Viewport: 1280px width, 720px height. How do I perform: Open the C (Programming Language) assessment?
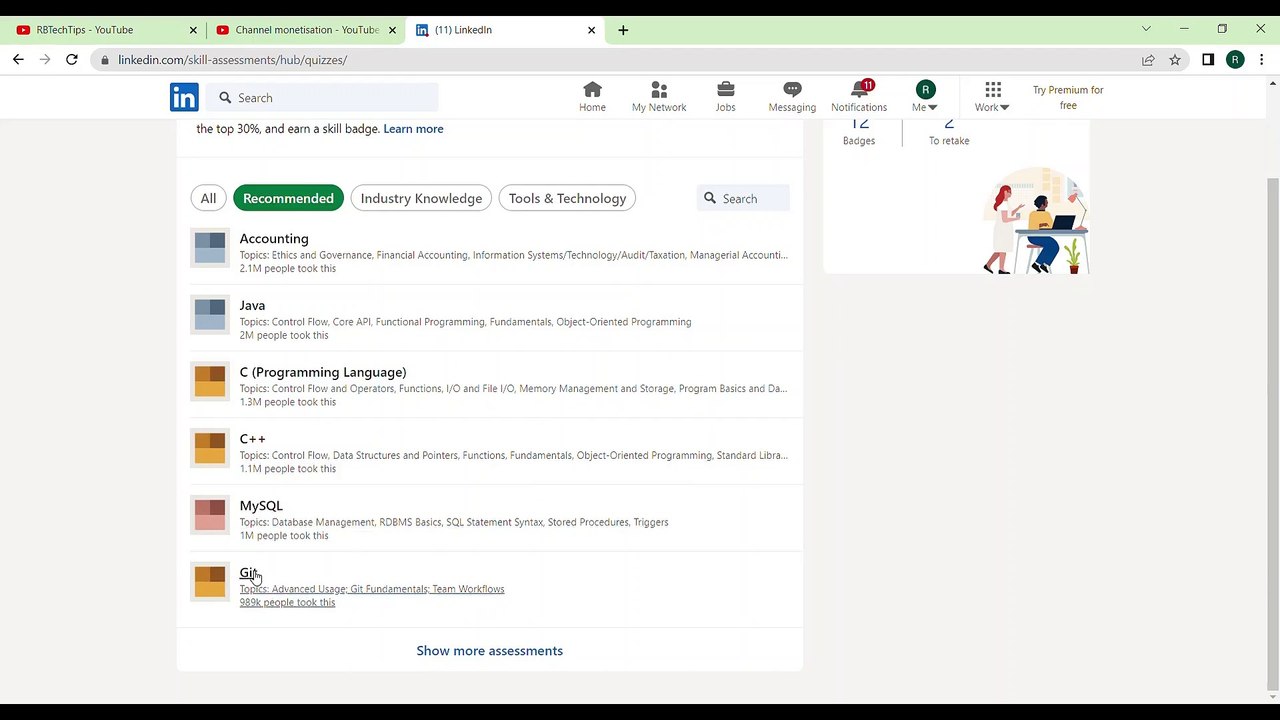click(x=323, y=372)
